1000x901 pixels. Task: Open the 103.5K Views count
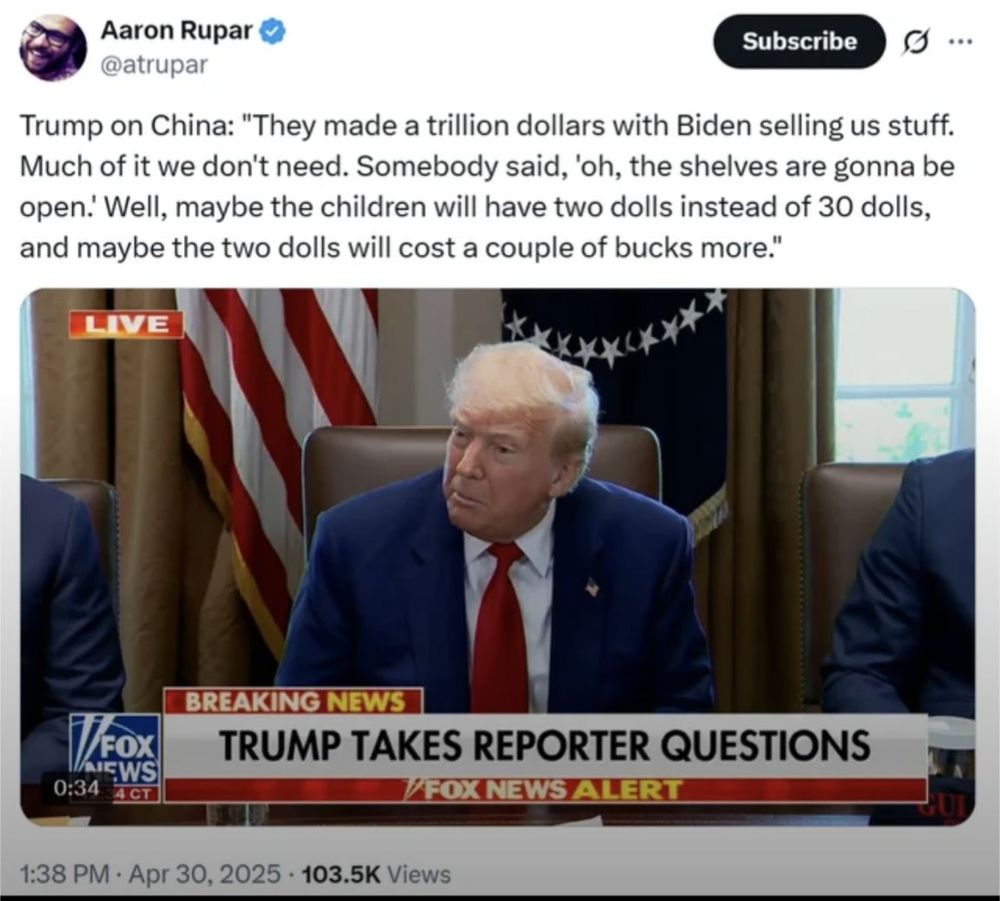[x=376, y=874]
